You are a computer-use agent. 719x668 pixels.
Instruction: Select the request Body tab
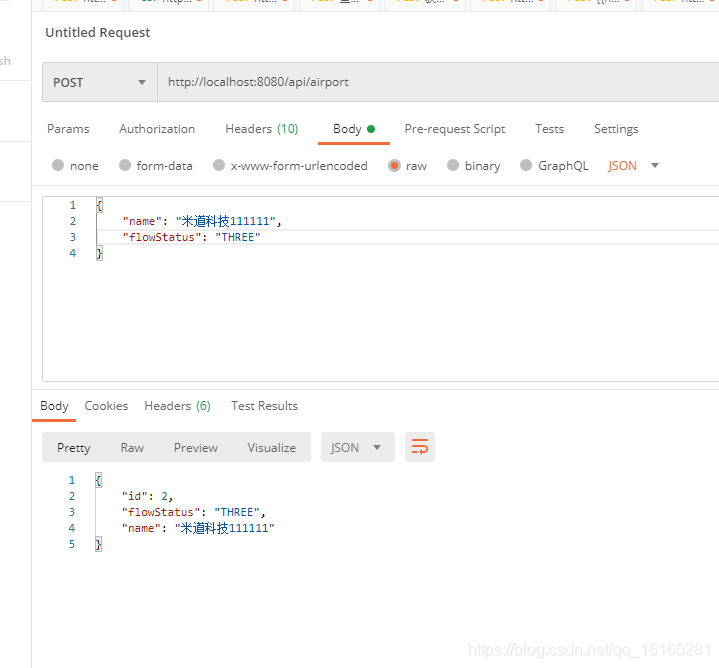point(354,129)
